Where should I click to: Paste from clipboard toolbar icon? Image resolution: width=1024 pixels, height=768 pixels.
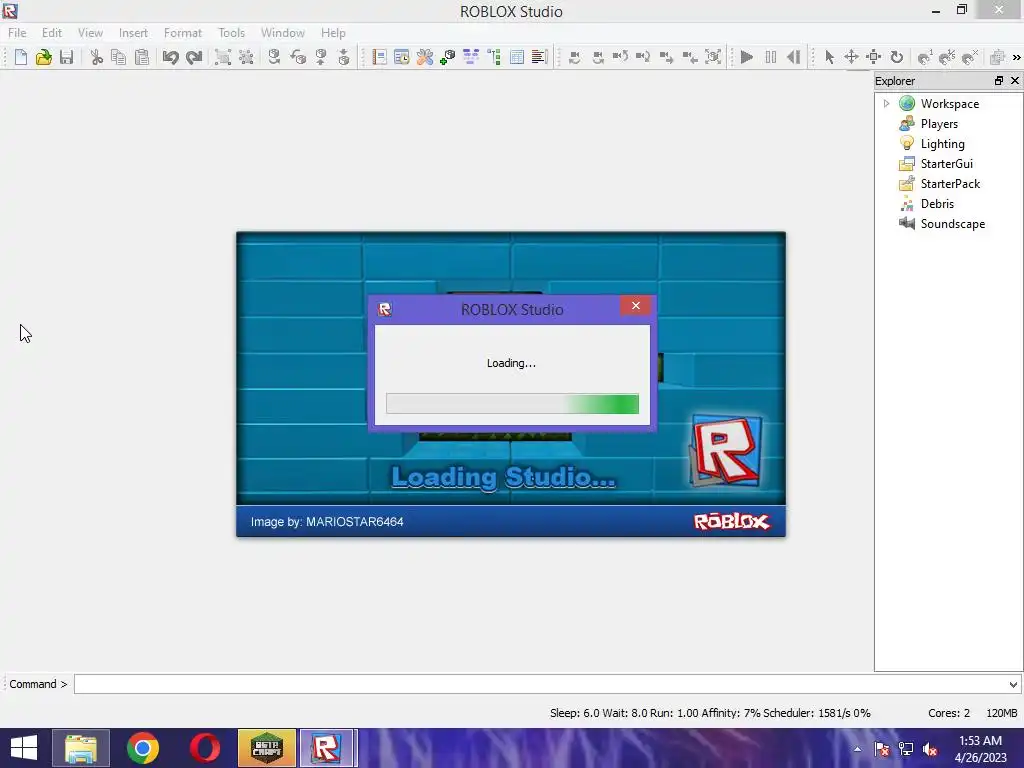tap(142, 57)
